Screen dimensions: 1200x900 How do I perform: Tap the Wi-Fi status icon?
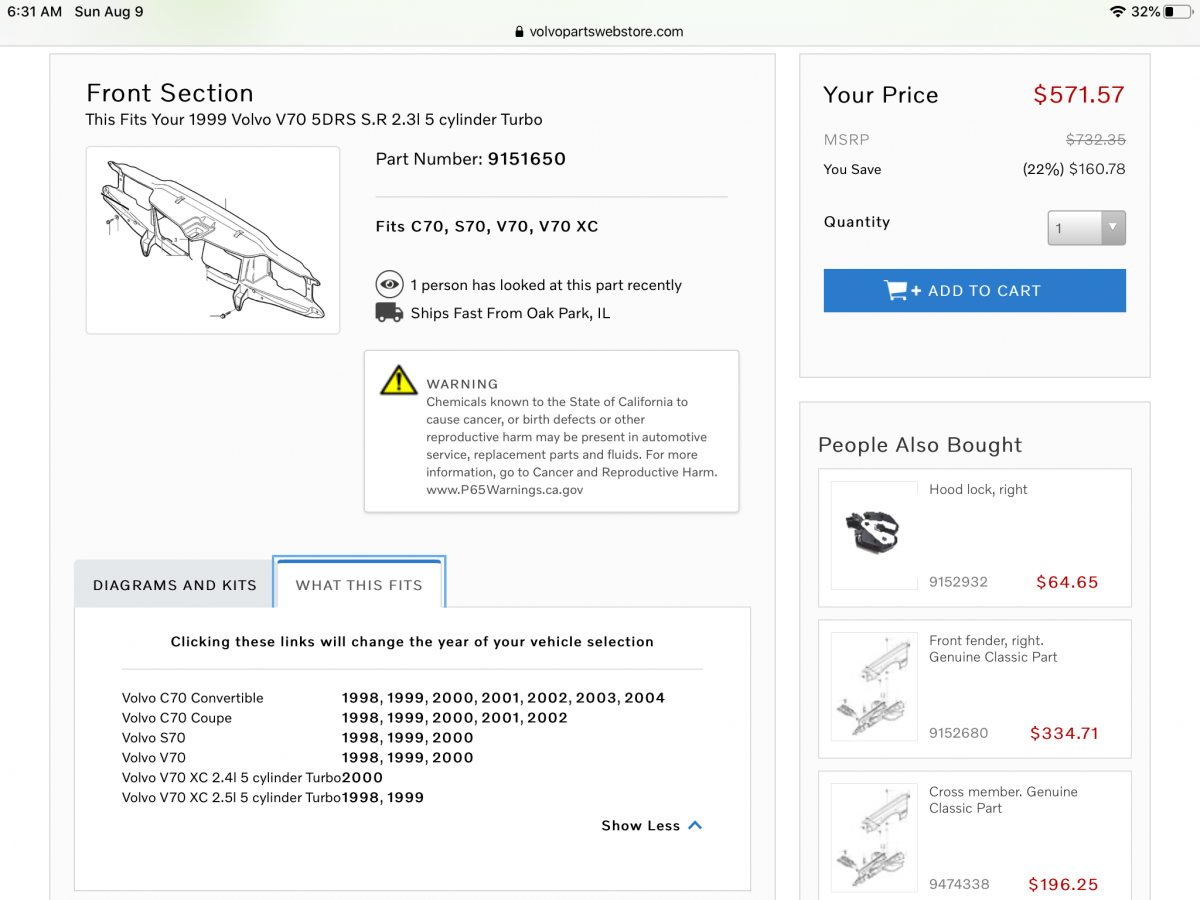click(x=1117, y=11)
